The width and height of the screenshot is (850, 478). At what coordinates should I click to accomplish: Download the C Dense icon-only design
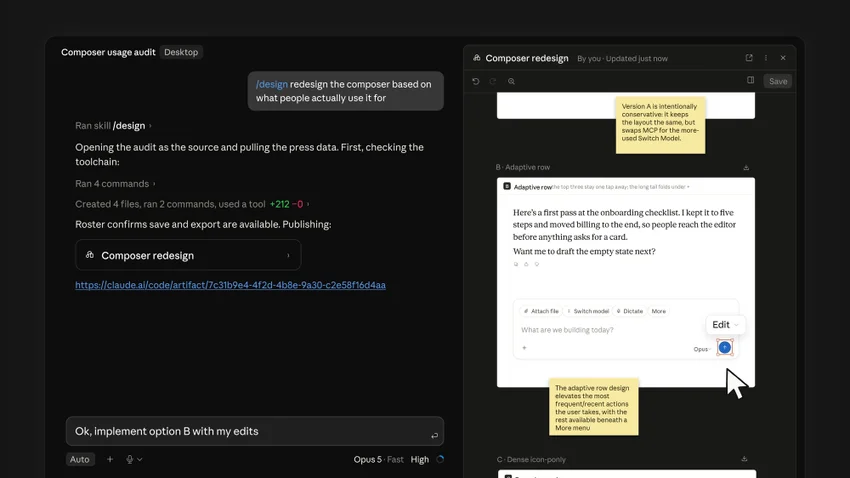[744, 459]
